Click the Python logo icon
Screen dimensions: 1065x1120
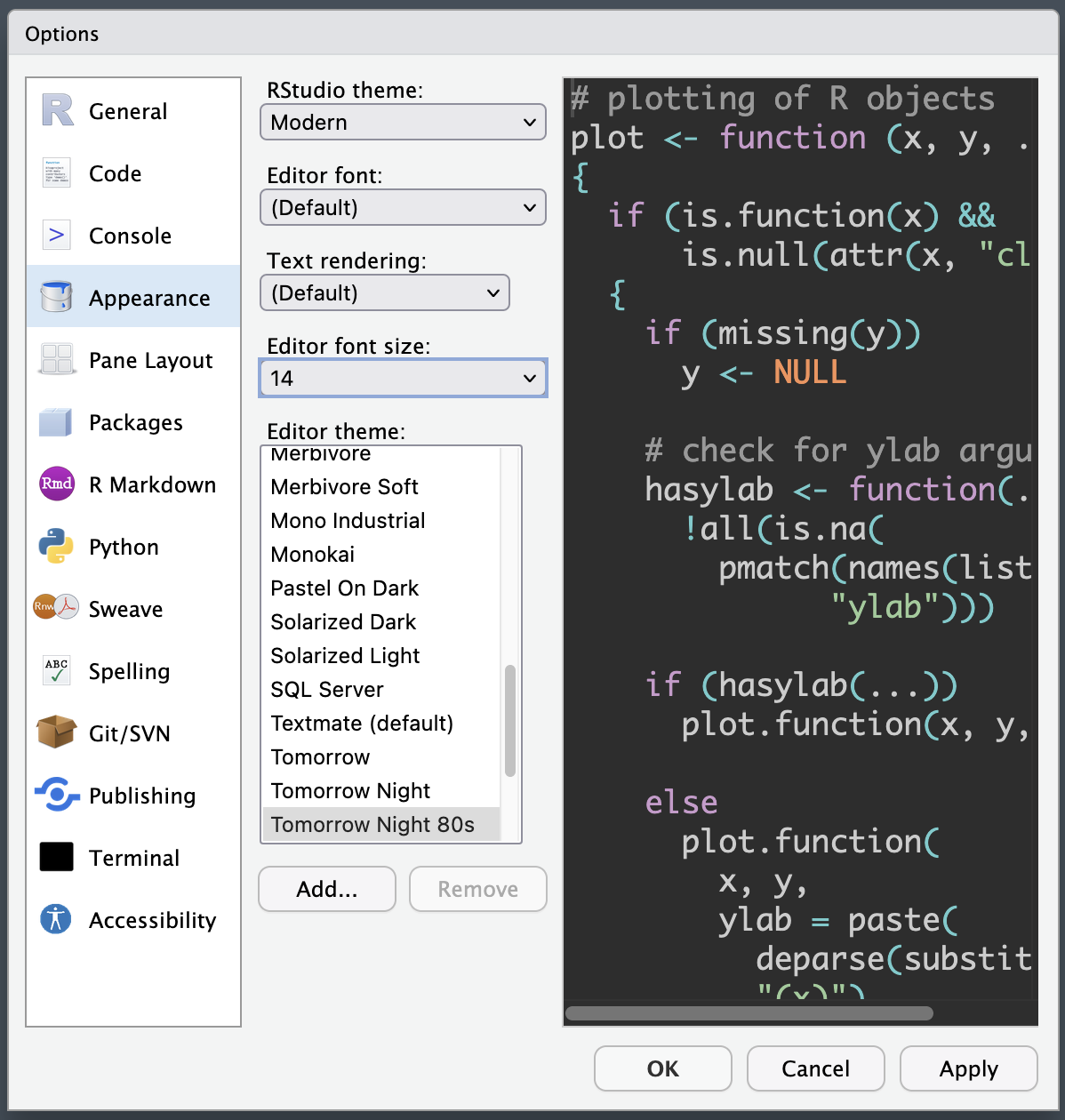[56, 546]
